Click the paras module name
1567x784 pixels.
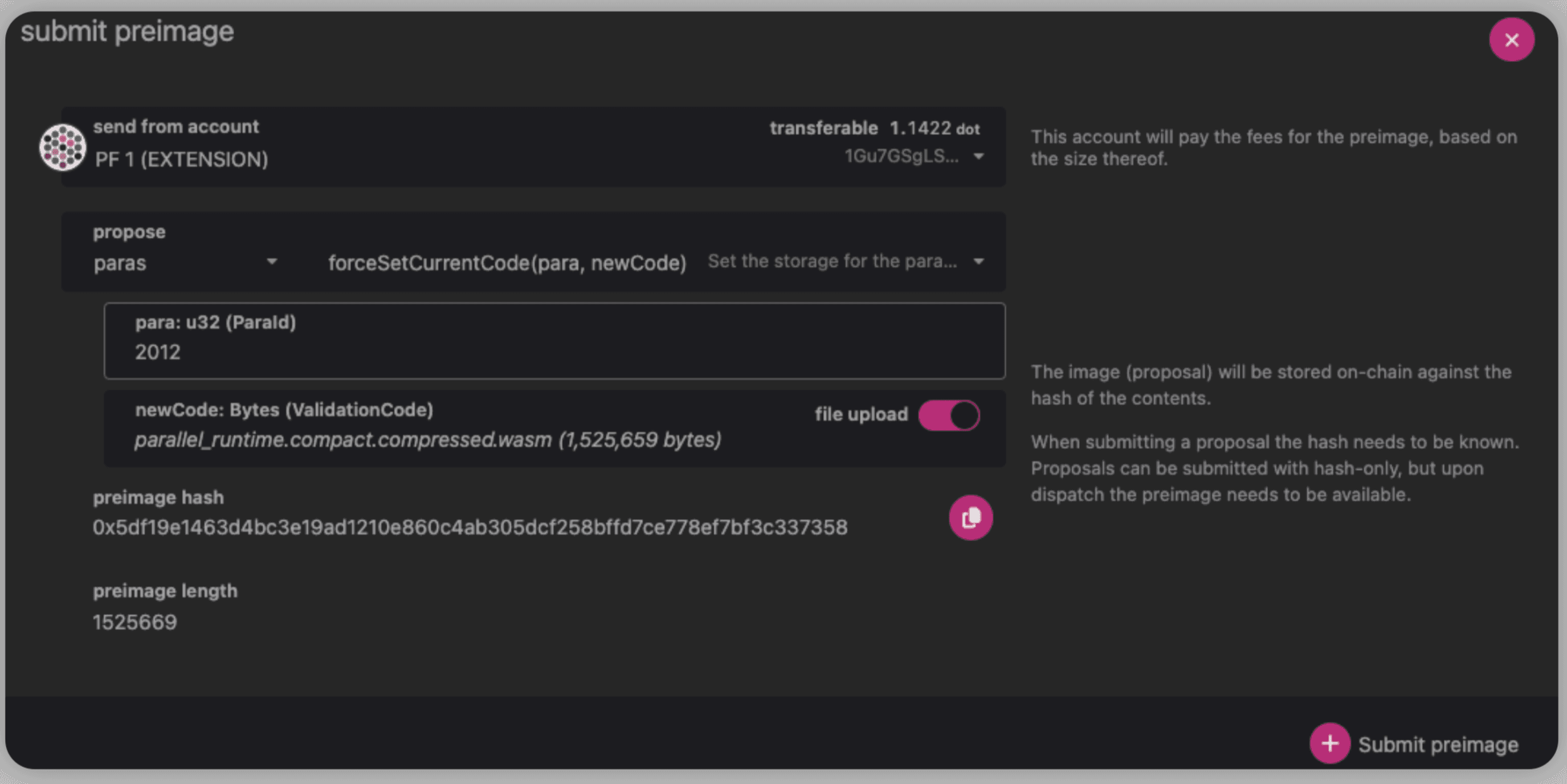click(120, 263)
